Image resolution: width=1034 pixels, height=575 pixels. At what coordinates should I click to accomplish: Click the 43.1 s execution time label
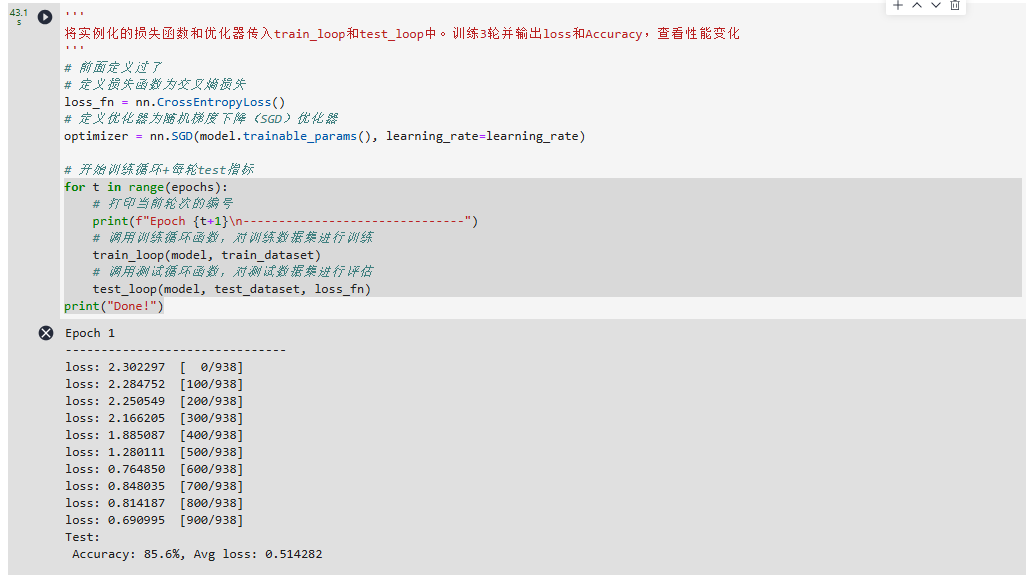(x=18, y=16)
